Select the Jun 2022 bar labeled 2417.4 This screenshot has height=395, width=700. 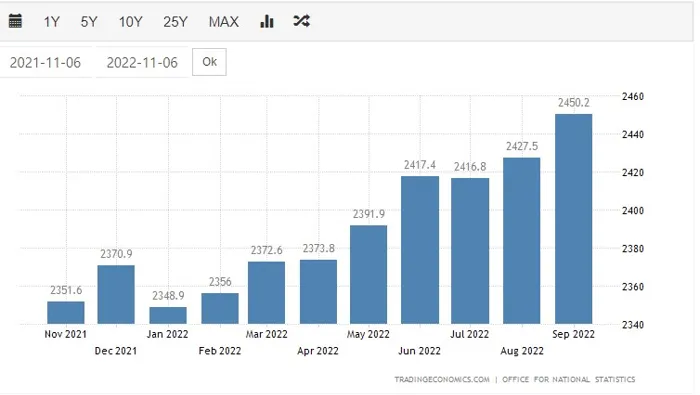tap(420, 250)
